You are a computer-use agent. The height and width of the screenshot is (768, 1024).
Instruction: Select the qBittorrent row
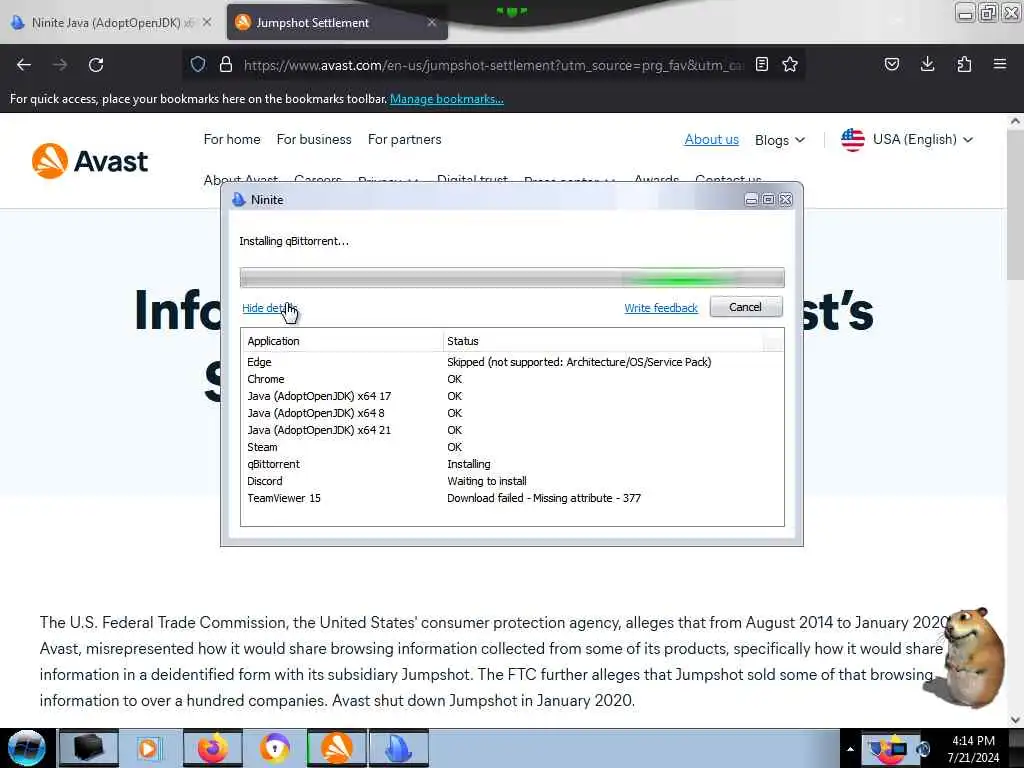pos(512,464)
